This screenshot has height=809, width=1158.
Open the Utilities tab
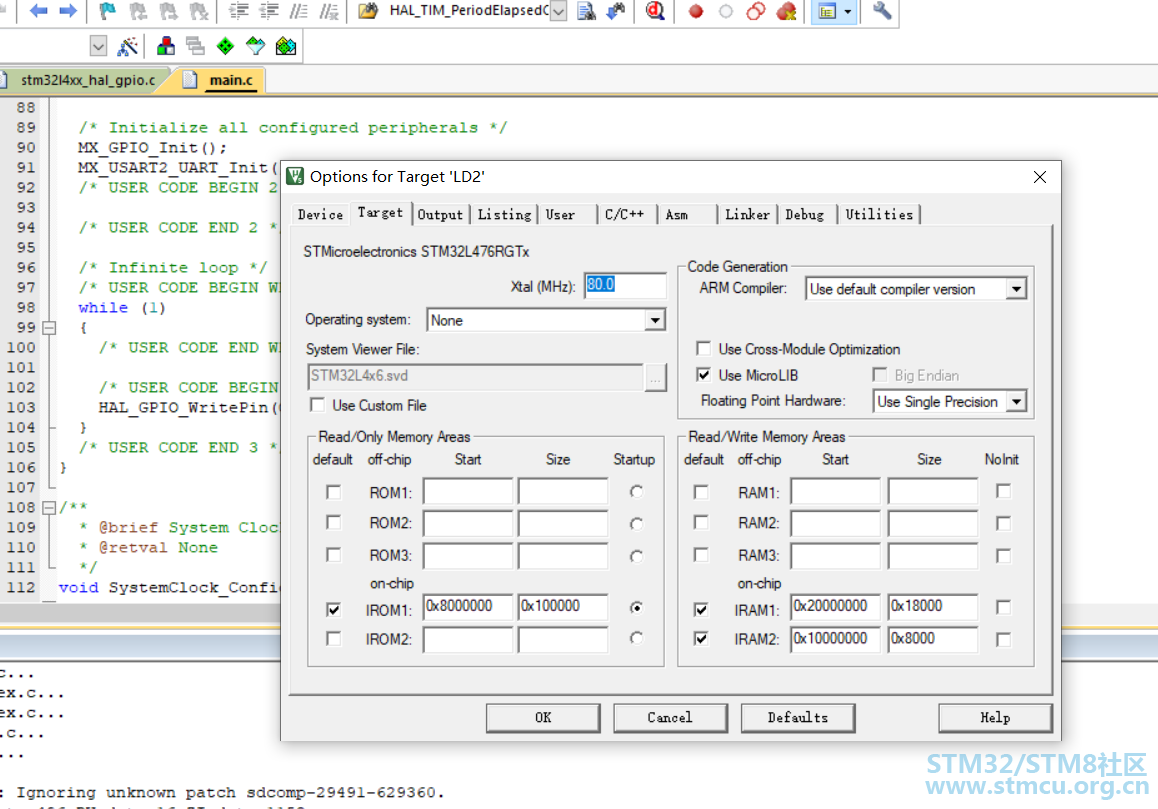(x=880, y=214)
